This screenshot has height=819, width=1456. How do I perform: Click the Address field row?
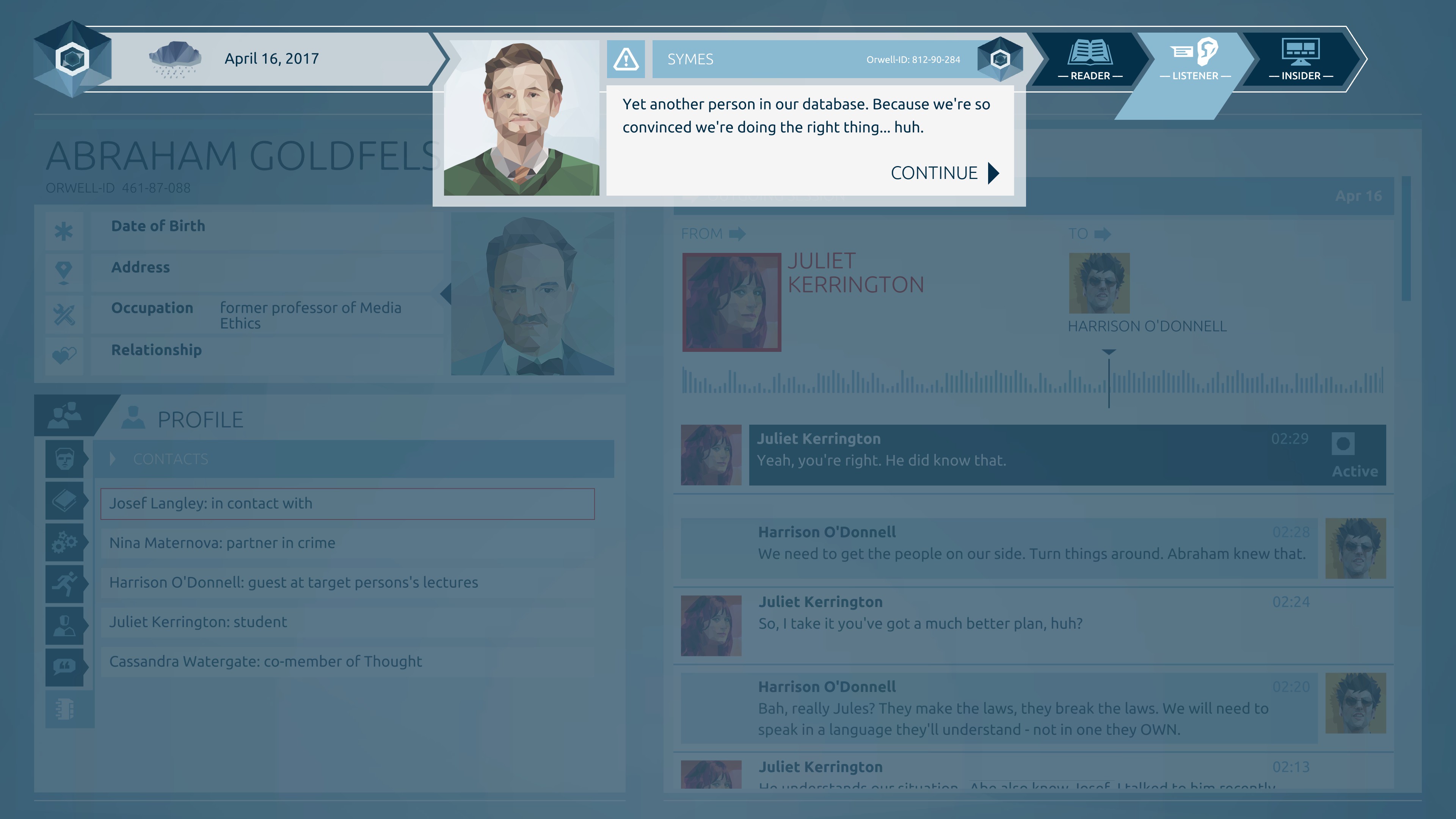[x=268, y=273]
